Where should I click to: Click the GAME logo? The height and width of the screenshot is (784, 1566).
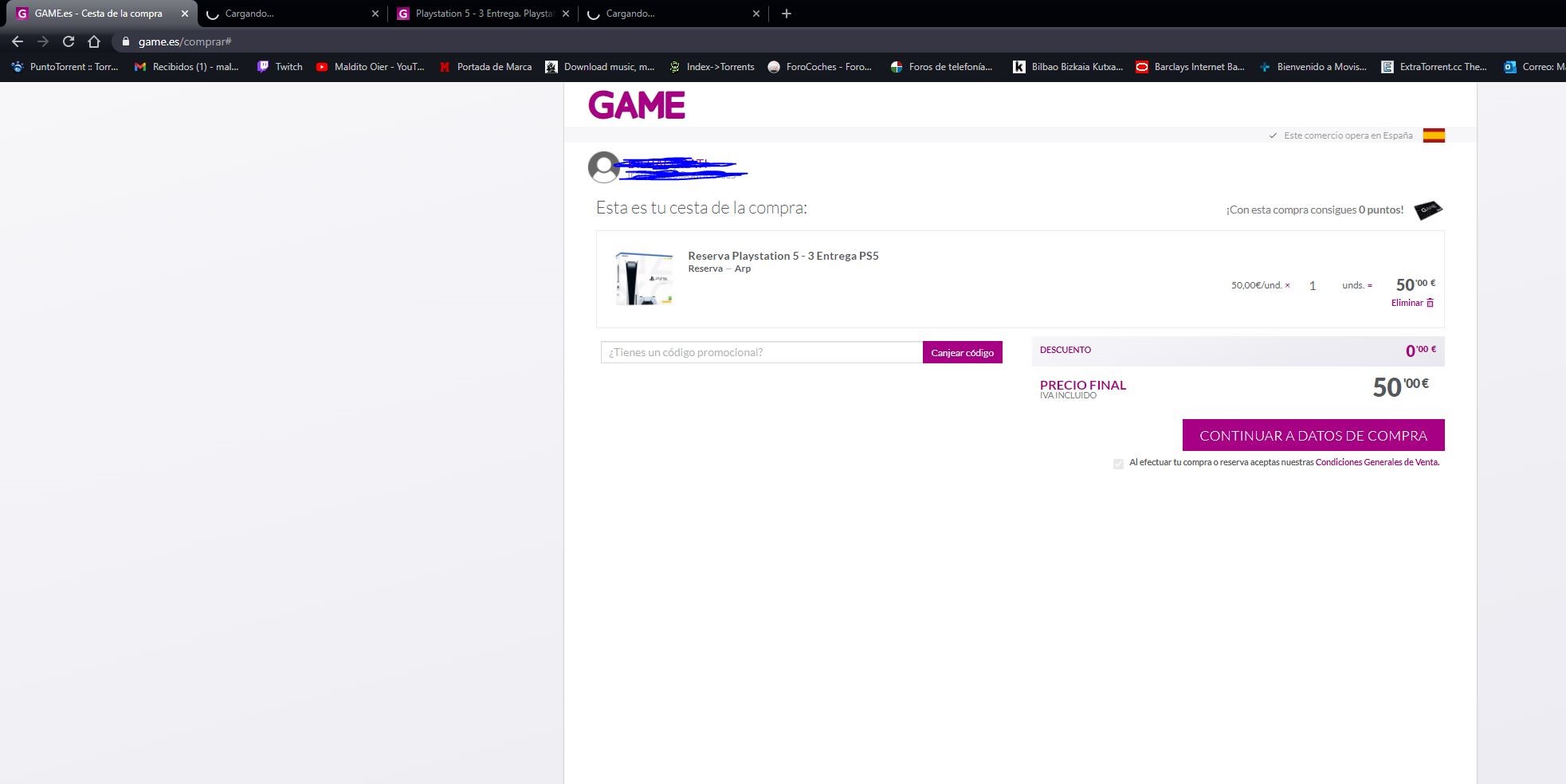click(x=637, y=105)
